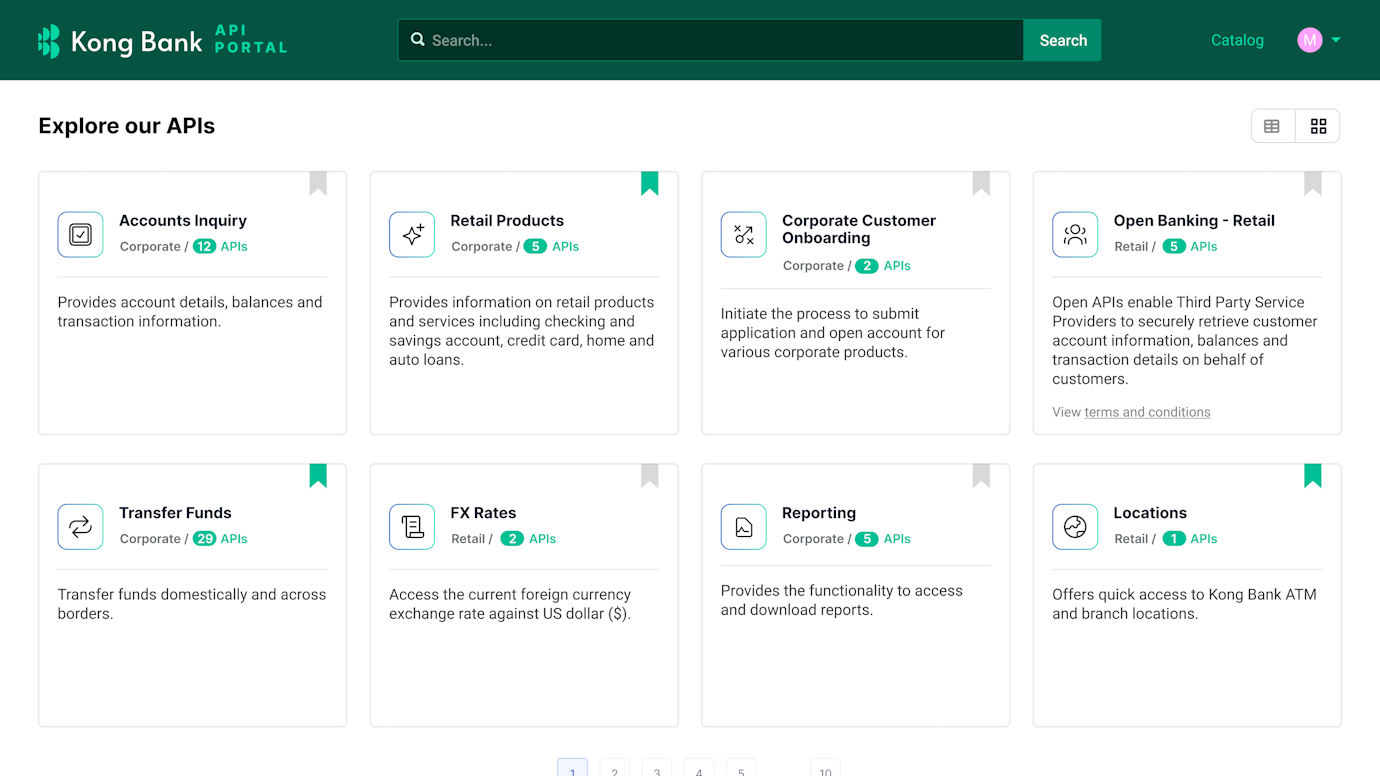This screenshot has height=776, width=1380.
Task: Click the Locations globe icon
Action: (x=1075, y=526)
